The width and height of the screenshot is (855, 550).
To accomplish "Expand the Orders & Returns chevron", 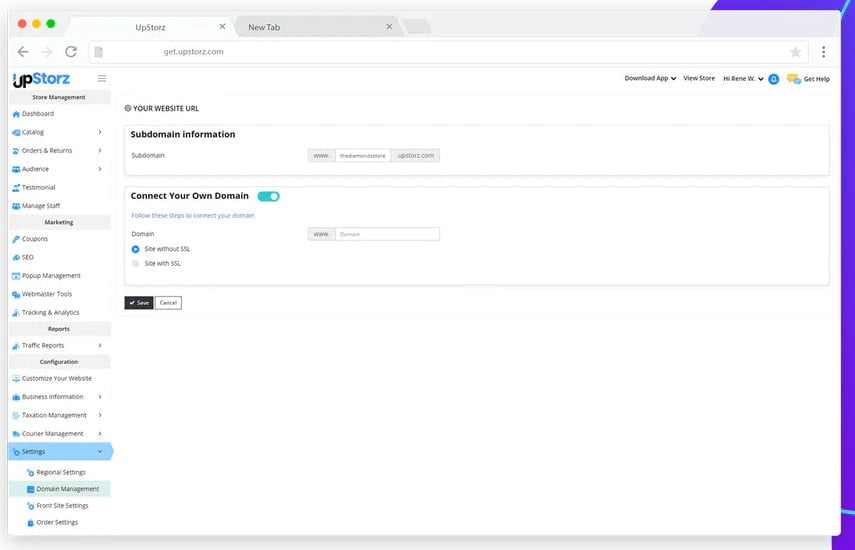I will coord(100,150).
